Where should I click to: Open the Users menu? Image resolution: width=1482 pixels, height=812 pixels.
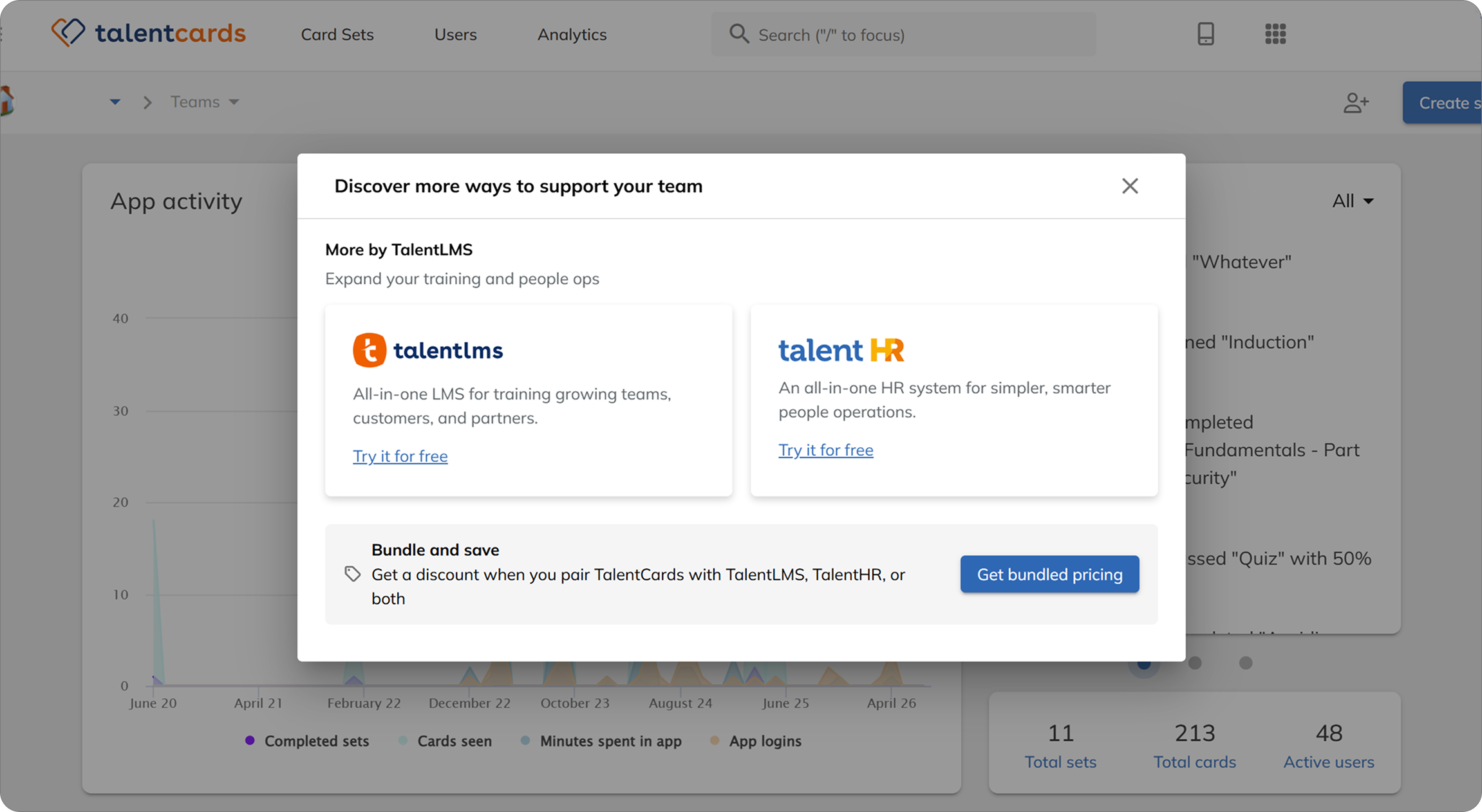(456, 35)
